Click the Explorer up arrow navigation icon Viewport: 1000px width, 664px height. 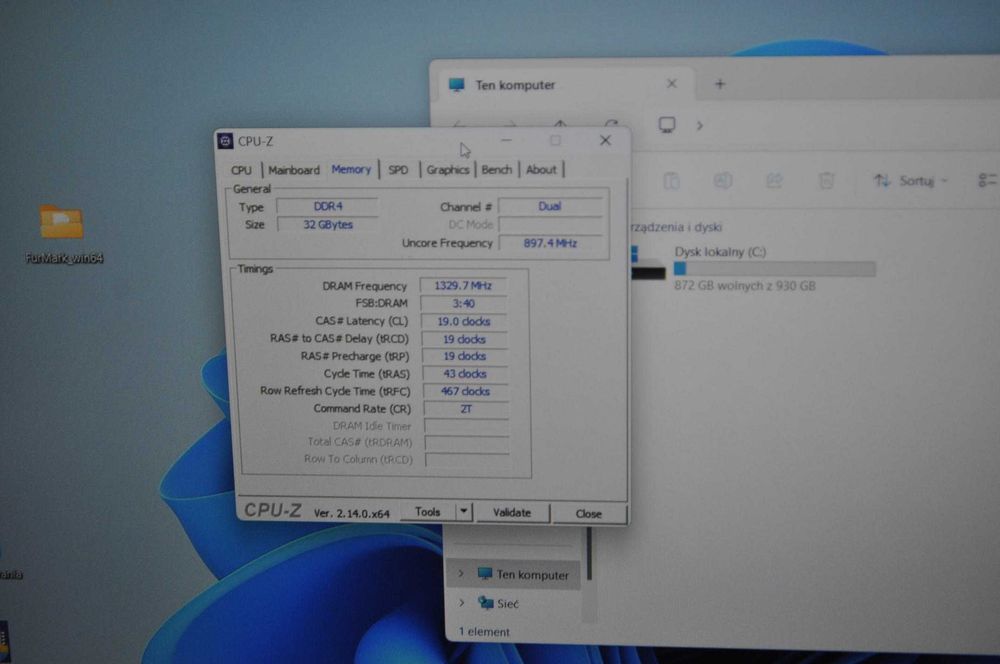560,126
